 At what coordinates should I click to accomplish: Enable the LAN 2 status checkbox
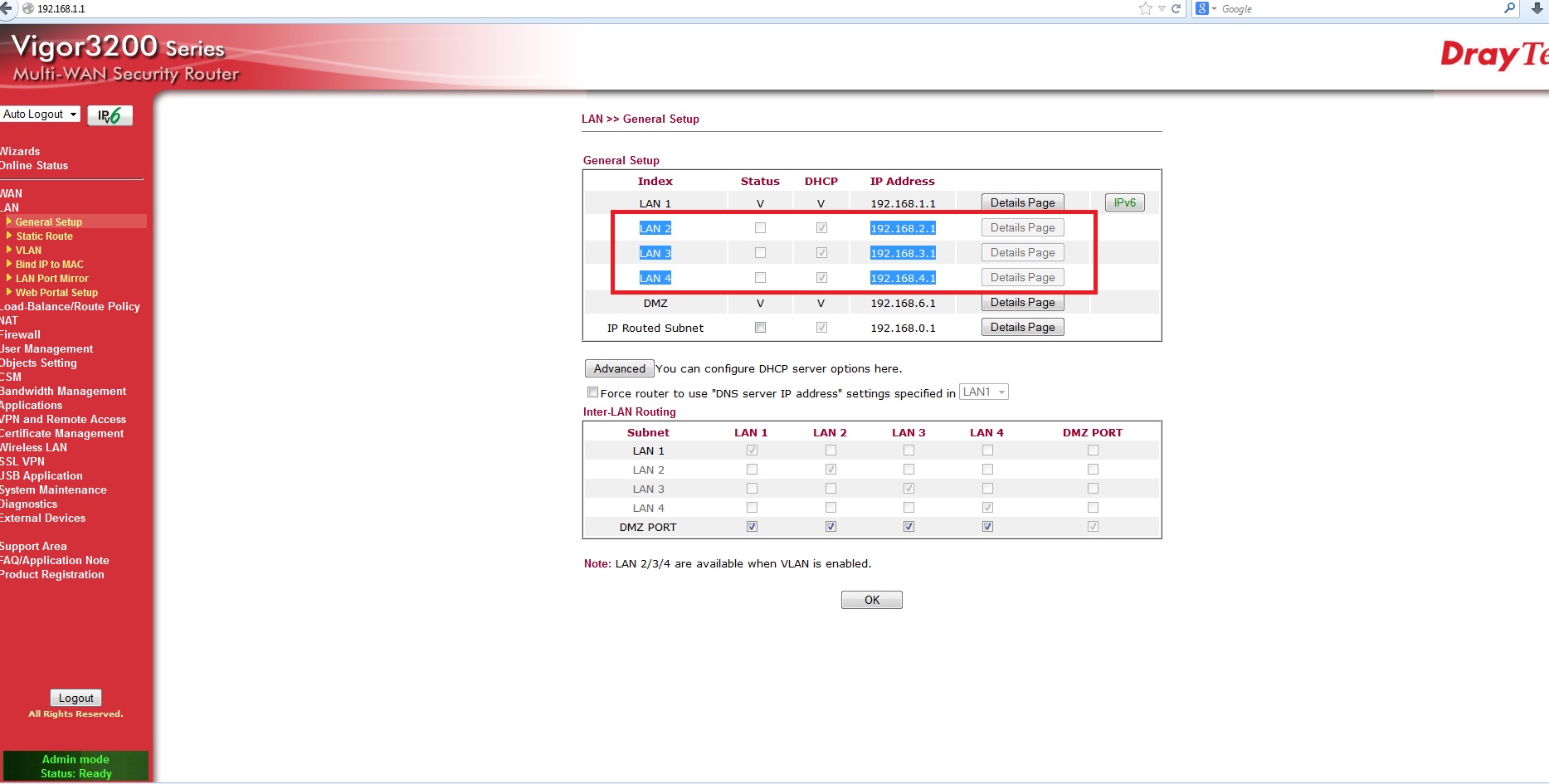(760, 228)
